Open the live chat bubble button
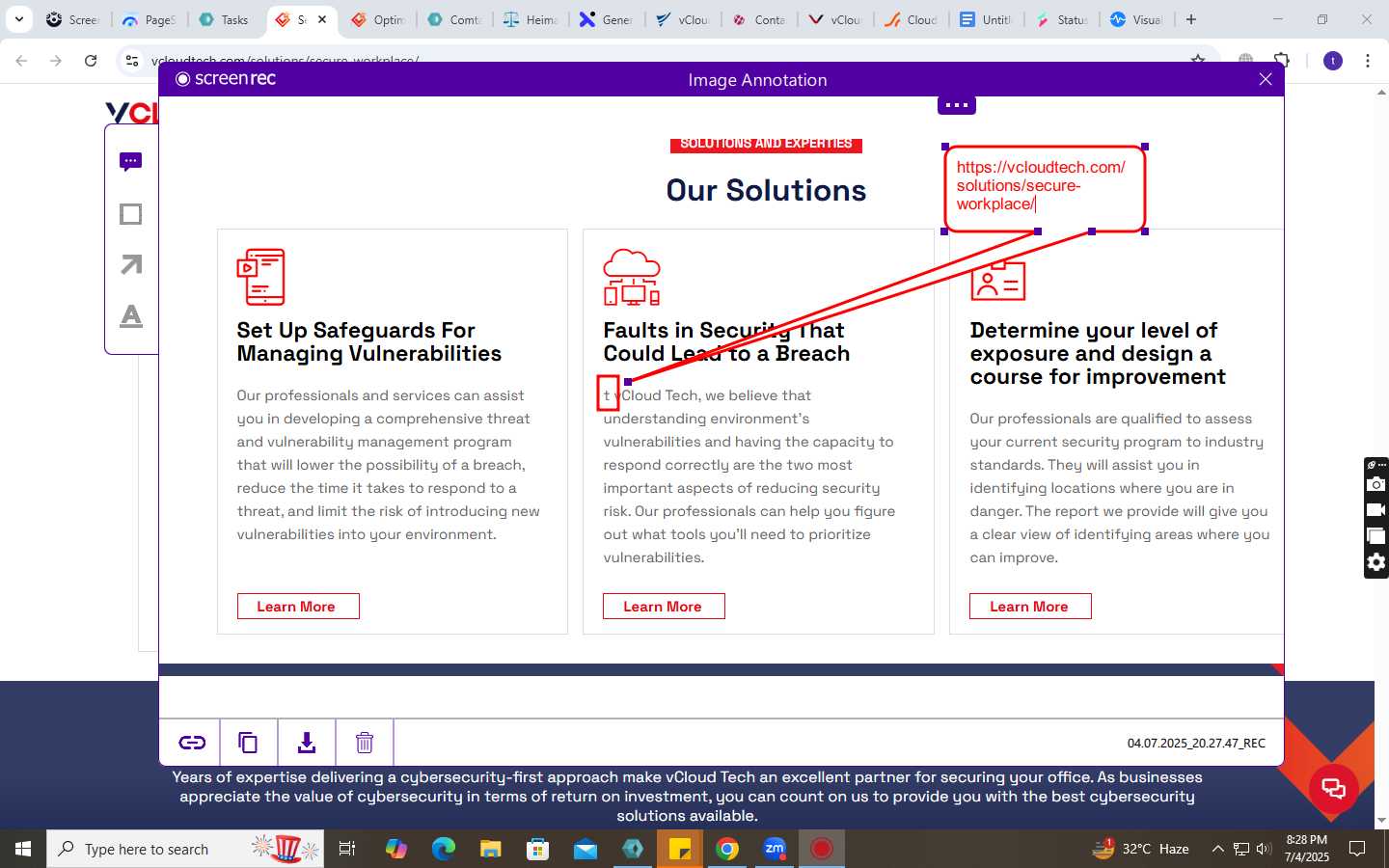1389x868 pixels. tap(1334, 788)
